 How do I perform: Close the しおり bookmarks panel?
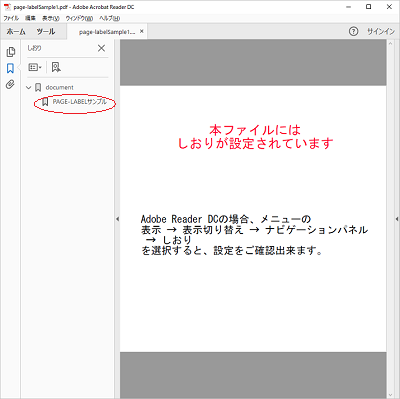tap(101, 48)
